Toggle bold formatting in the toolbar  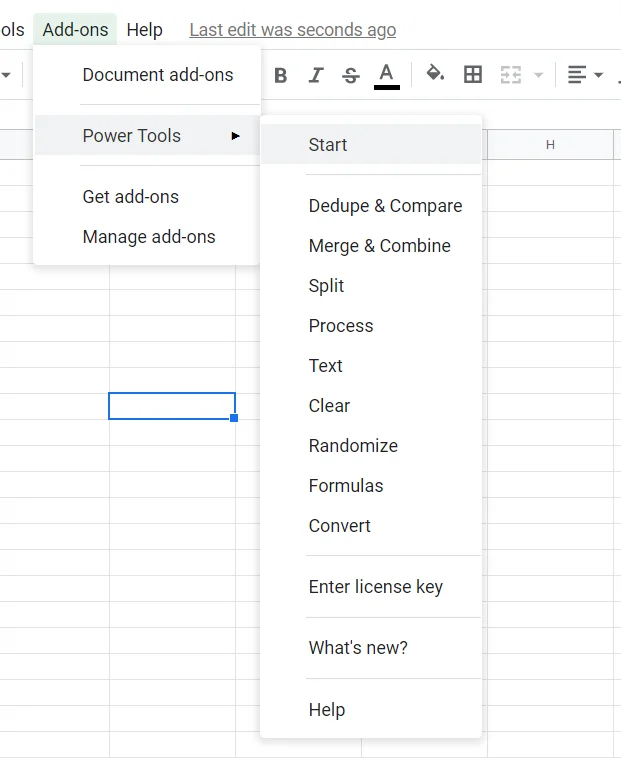coord(281,75)
